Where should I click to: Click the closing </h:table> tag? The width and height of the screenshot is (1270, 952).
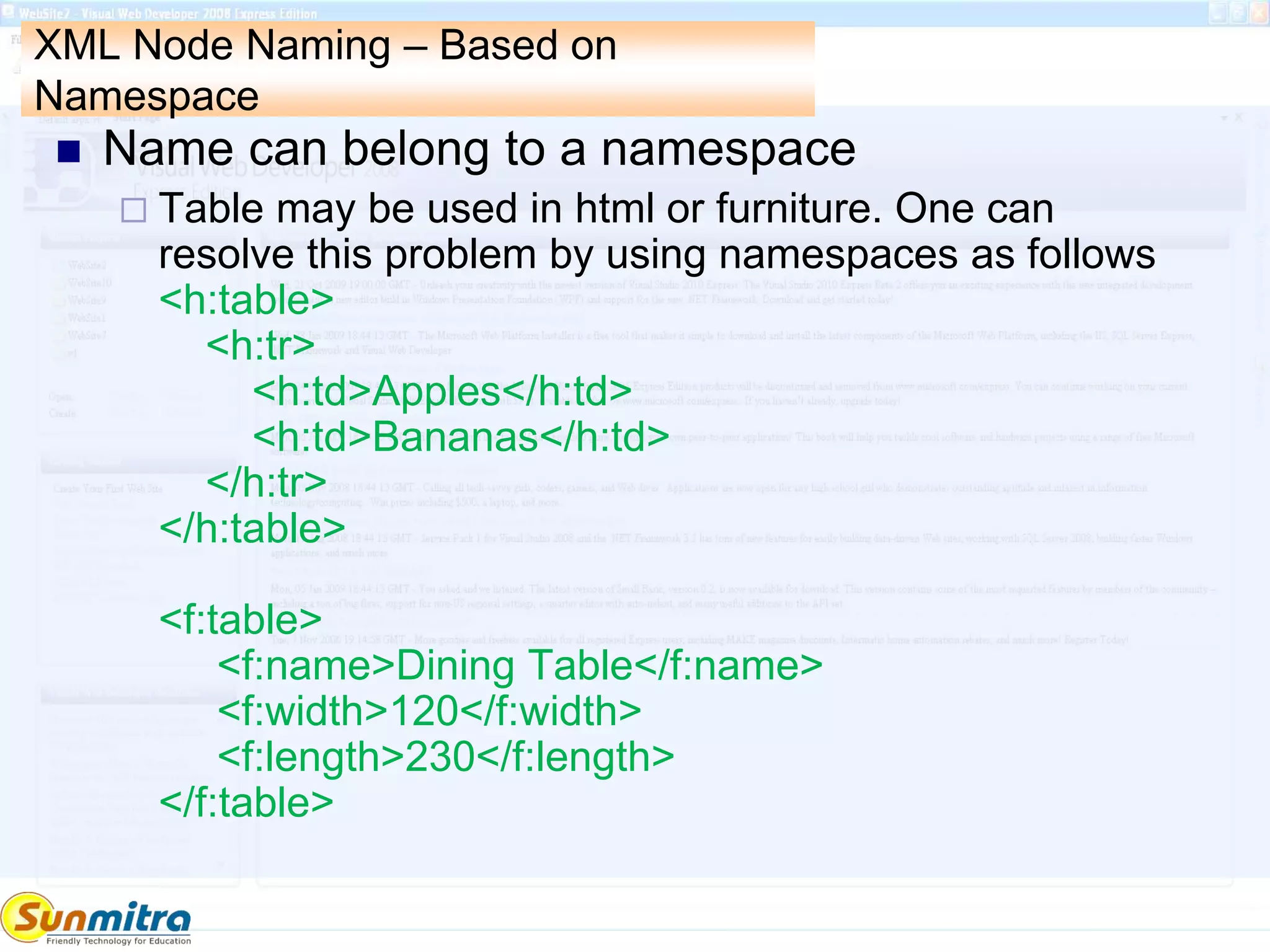coord(252,529)
